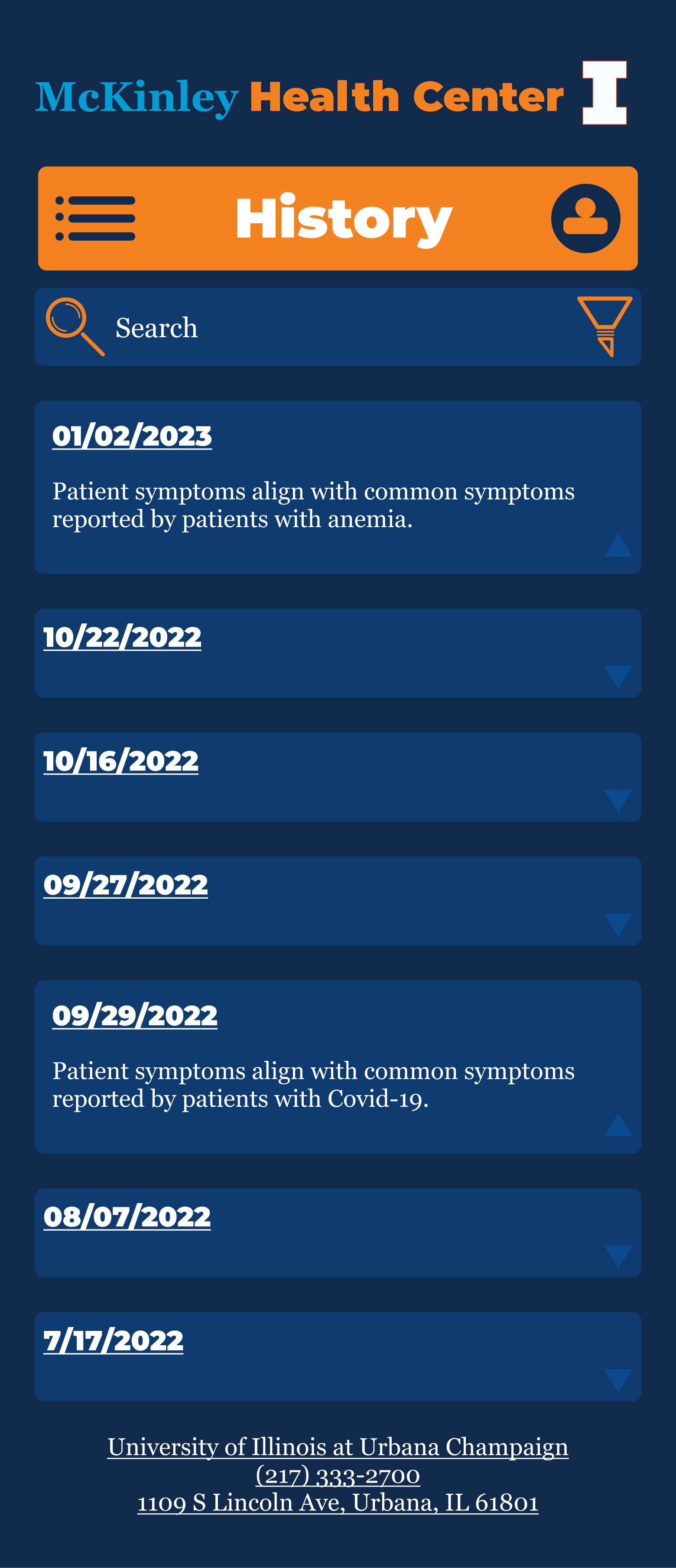
Task: Open the filter funnel icon
Action: tap(604, 326)
